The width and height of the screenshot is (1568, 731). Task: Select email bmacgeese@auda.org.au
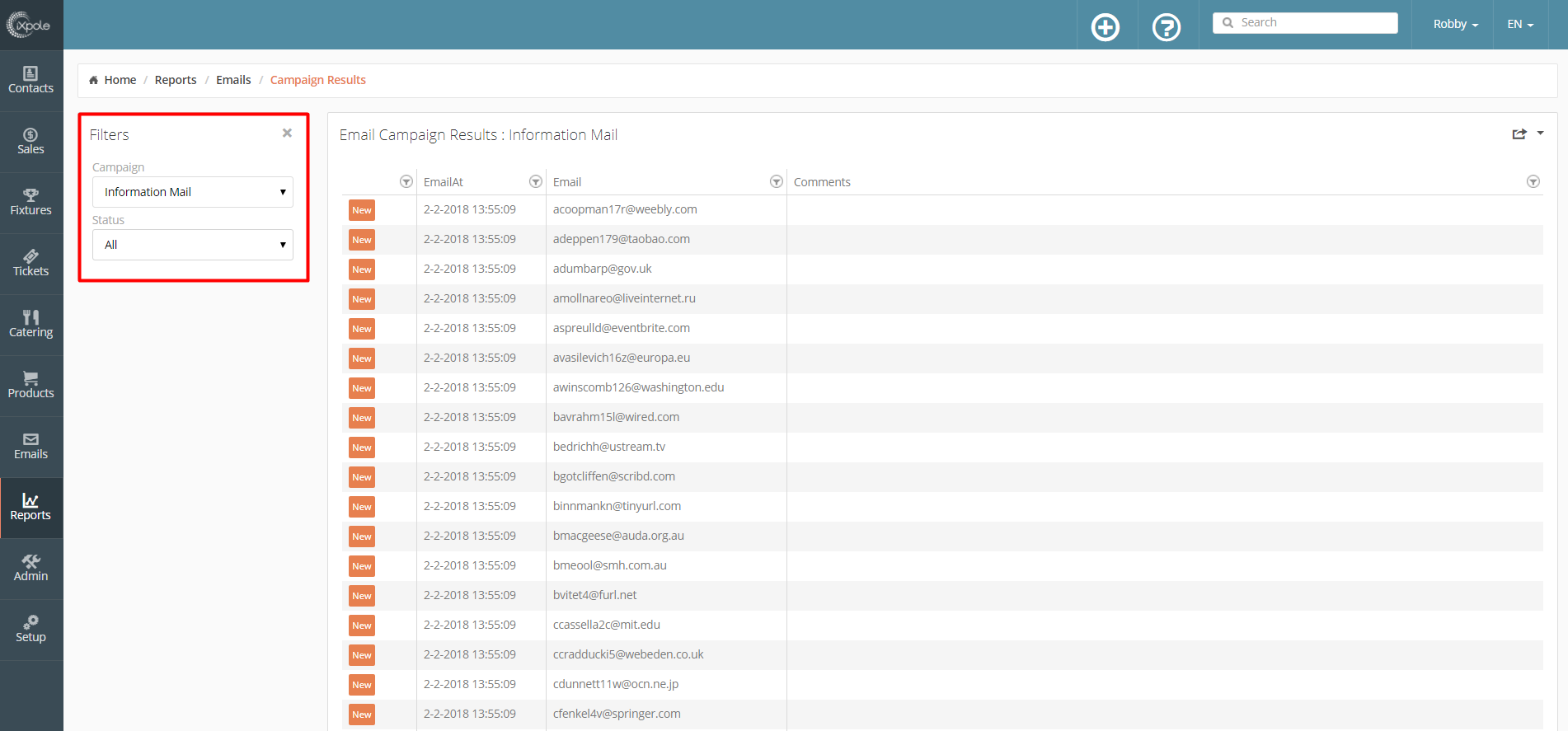(618, 536)
